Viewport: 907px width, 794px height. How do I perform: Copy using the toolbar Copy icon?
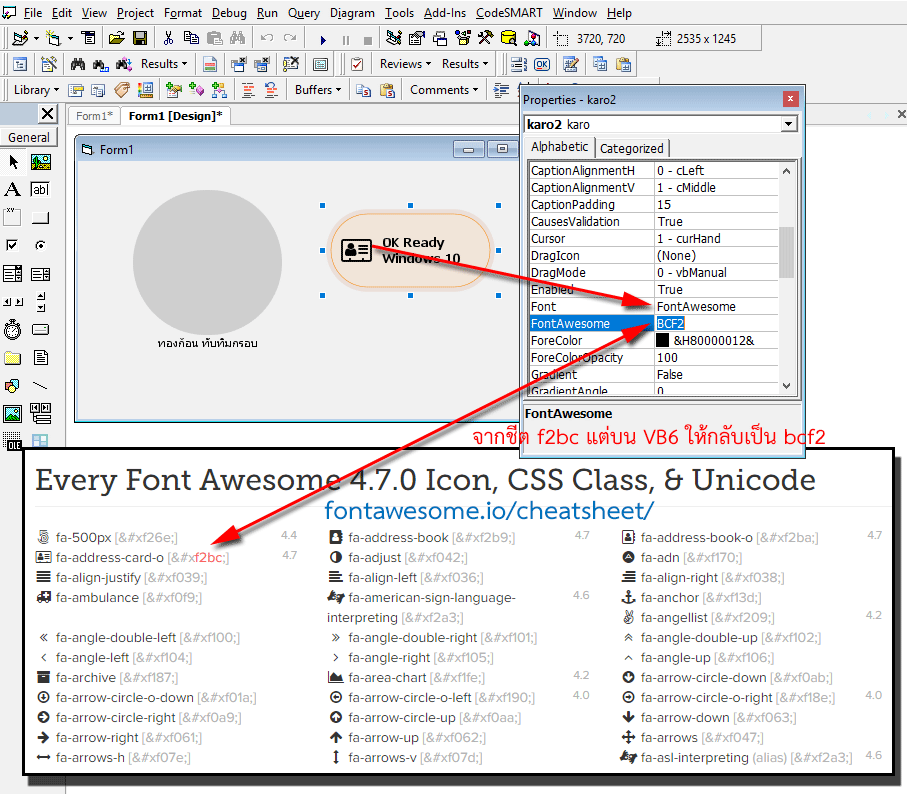(x=191, y=38)
